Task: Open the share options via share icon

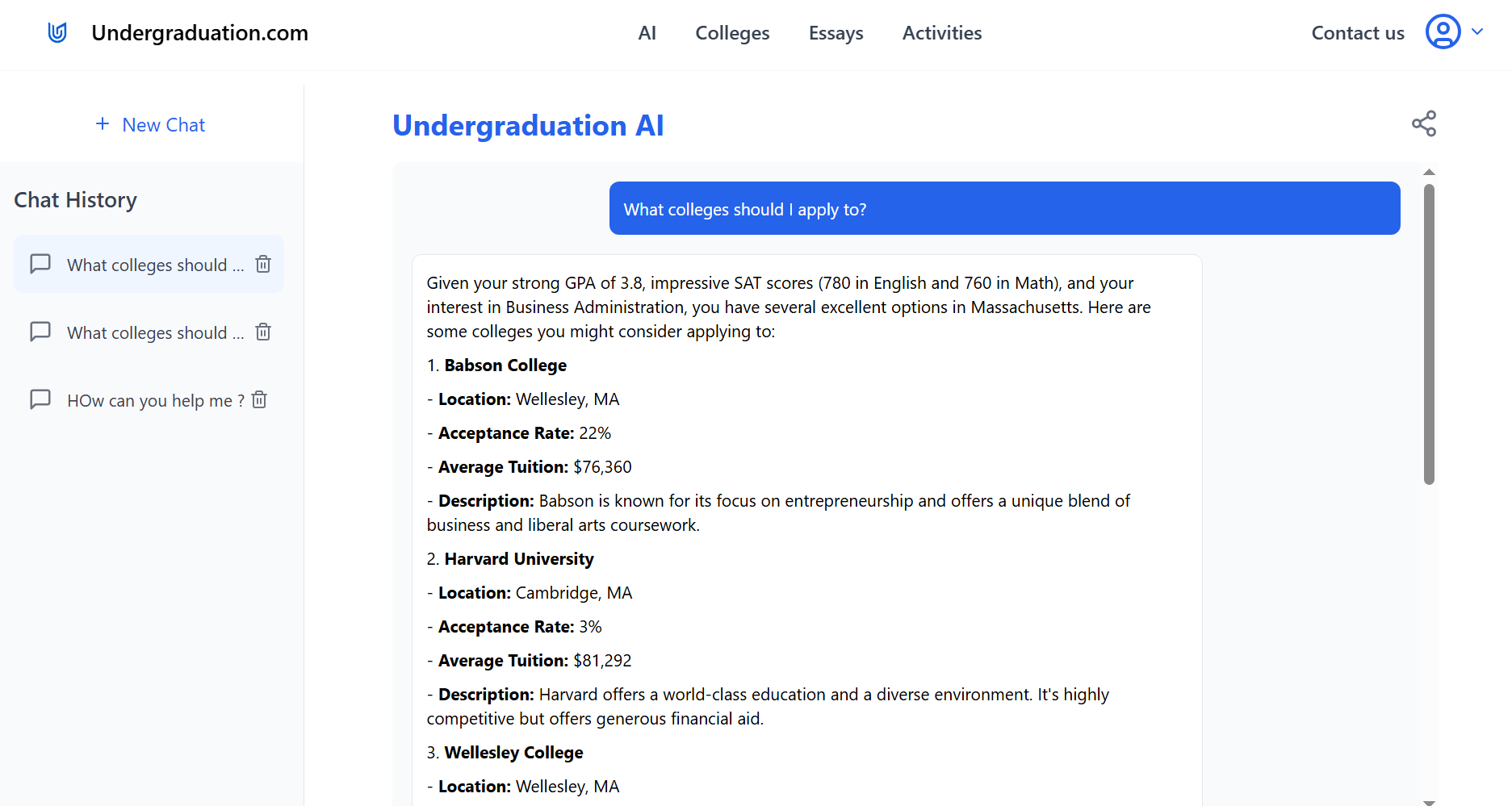Action: [1424, 123]
